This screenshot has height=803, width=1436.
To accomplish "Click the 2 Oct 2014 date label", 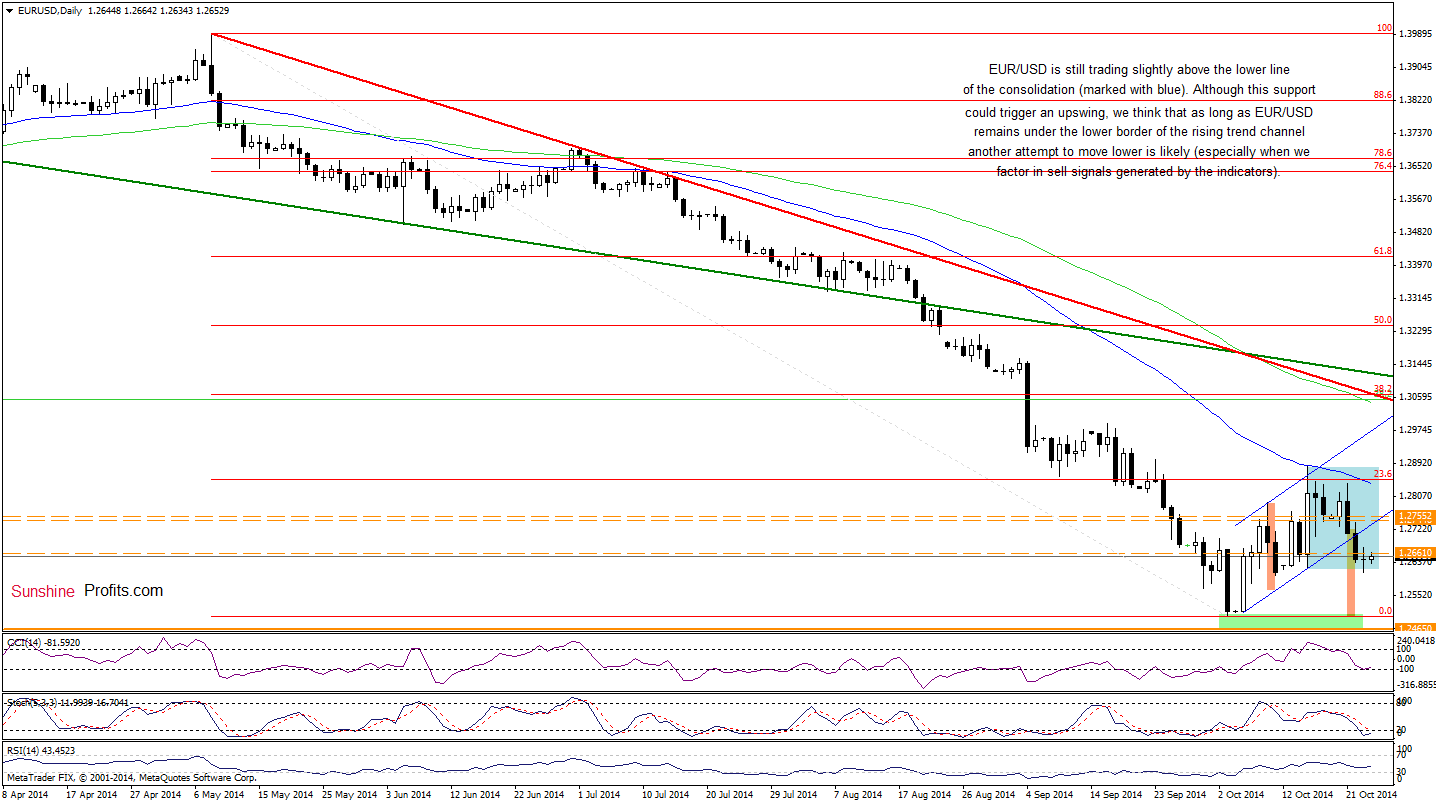I will [1241, 794].
